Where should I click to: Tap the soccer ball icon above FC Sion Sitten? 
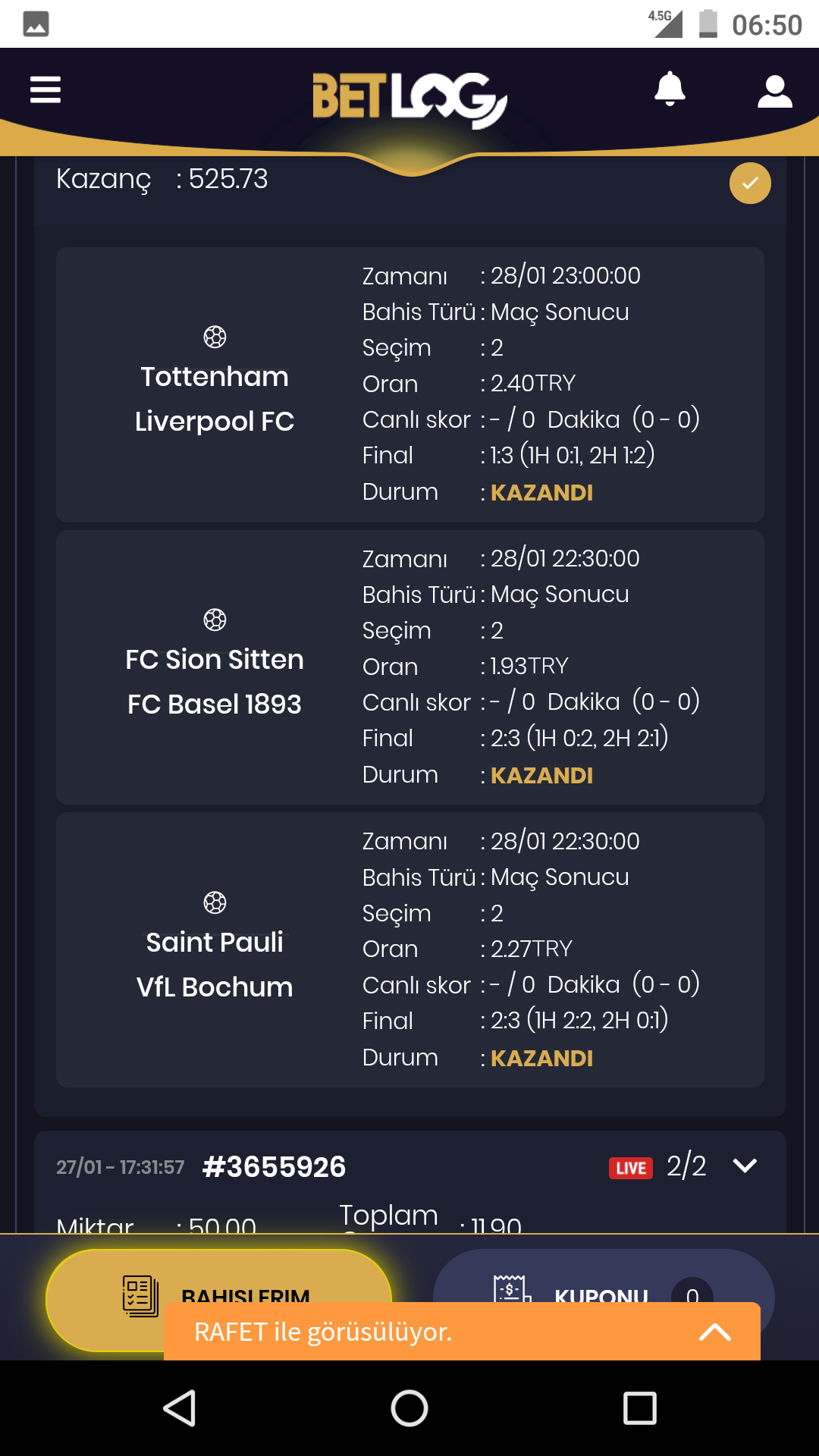click(x=215, y=620)
